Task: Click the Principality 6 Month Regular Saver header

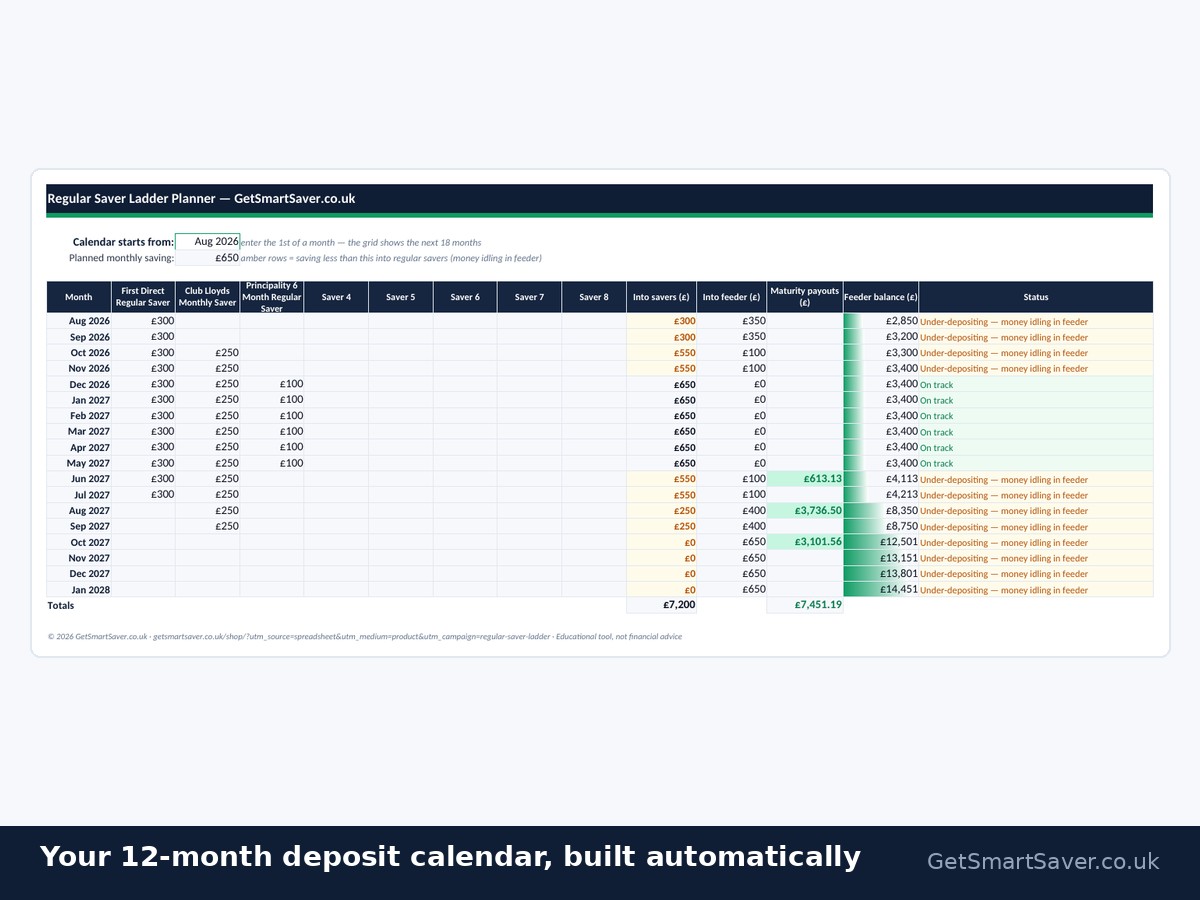Action: click(272, 297)
